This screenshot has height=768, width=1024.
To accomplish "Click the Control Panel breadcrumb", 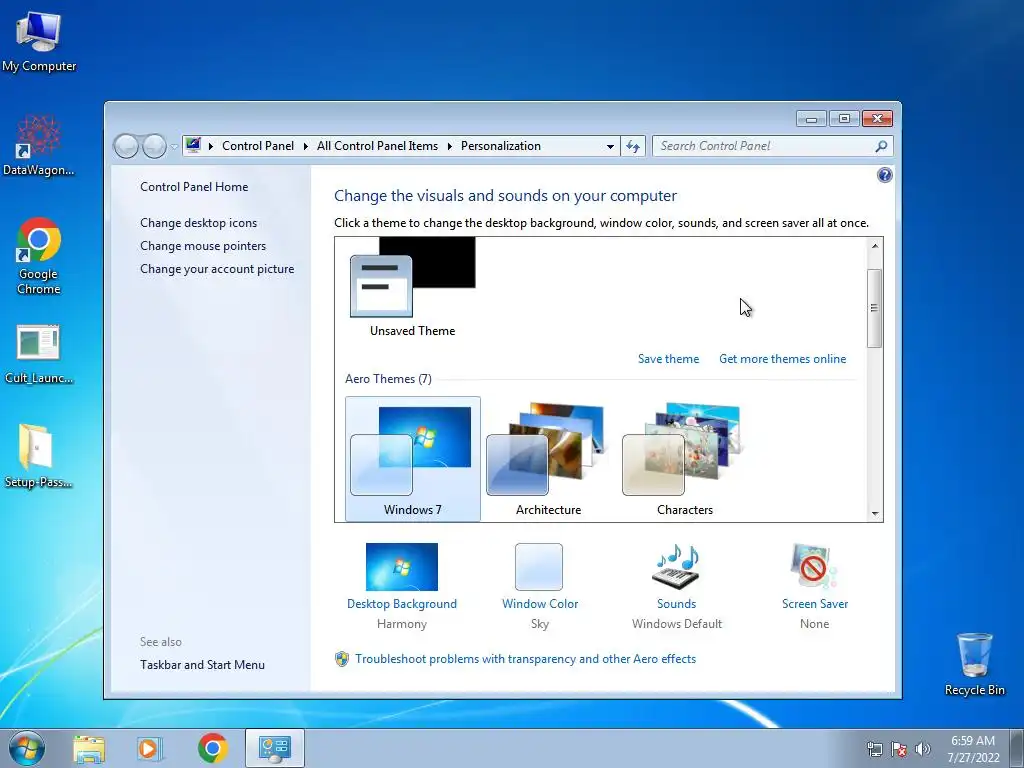I will (x=258, y=146).
